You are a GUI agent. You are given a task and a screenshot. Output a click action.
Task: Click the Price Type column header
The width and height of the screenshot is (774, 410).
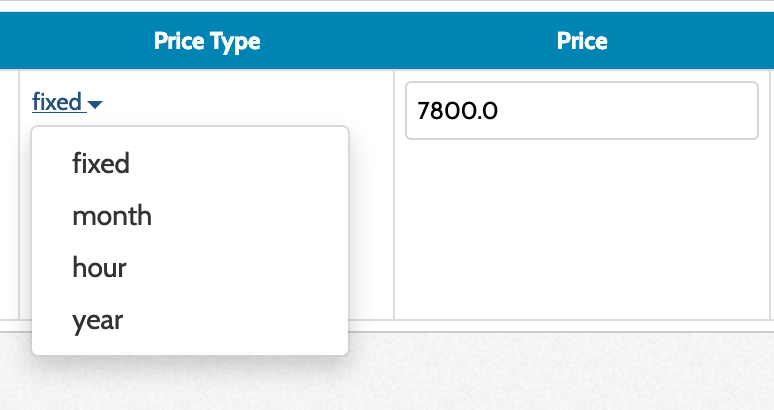click(207, 41)
